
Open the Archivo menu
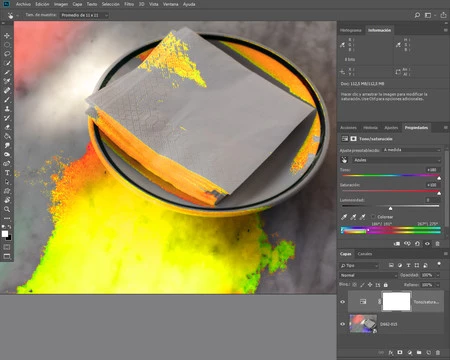tap(23, 4)
